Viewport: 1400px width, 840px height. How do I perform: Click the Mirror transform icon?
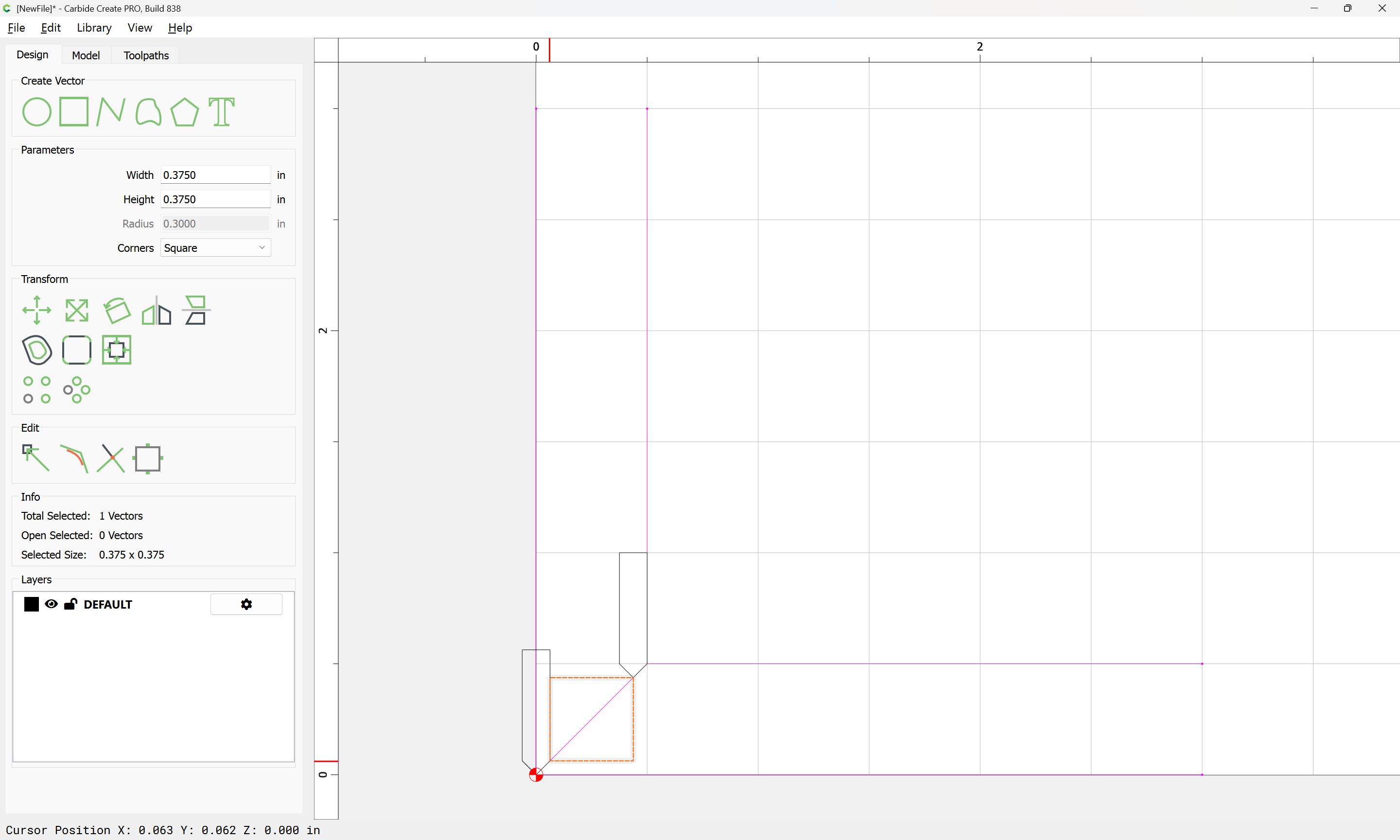coord(156,310)
